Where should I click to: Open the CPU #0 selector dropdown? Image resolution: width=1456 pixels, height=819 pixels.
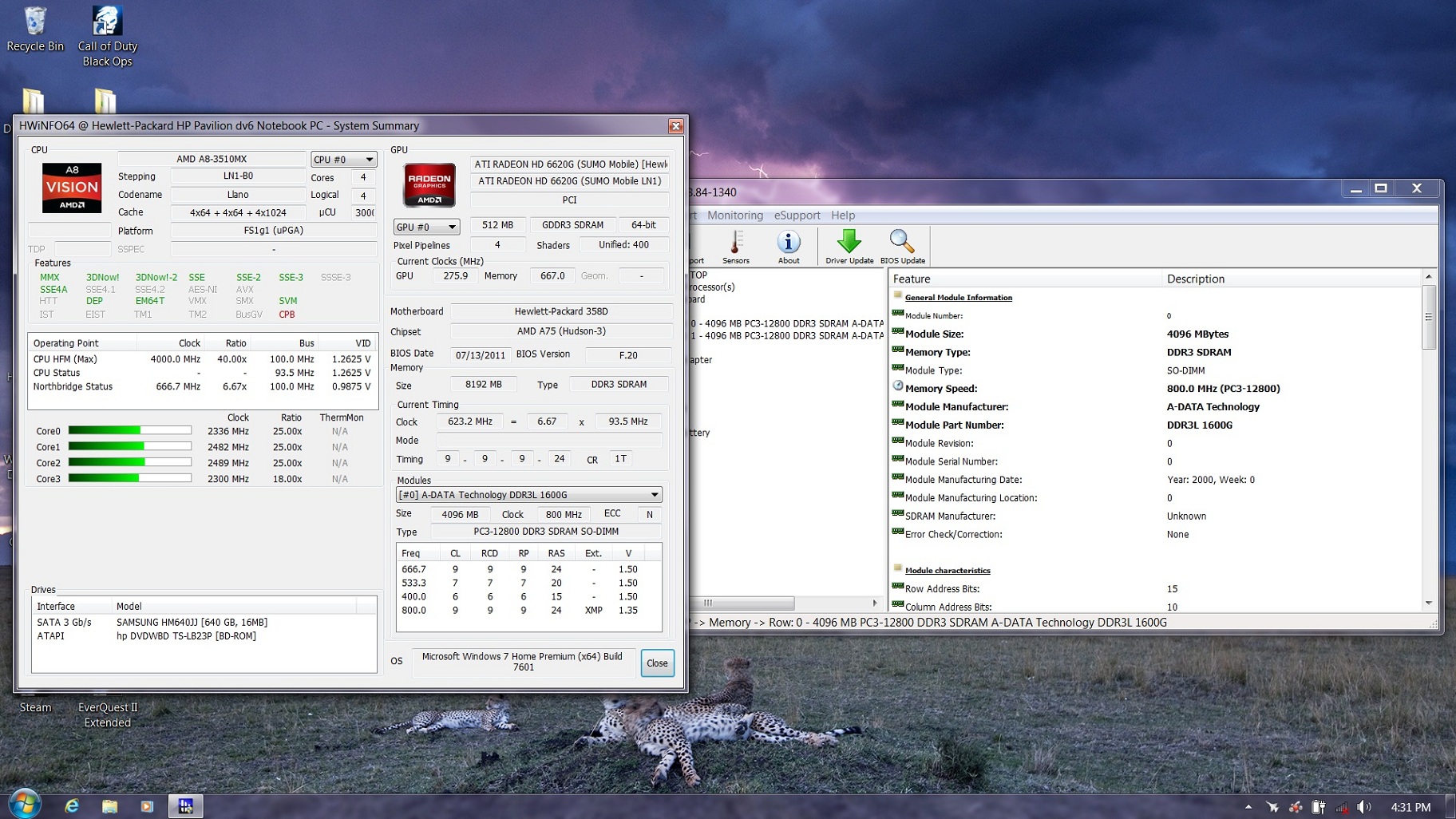343,160
